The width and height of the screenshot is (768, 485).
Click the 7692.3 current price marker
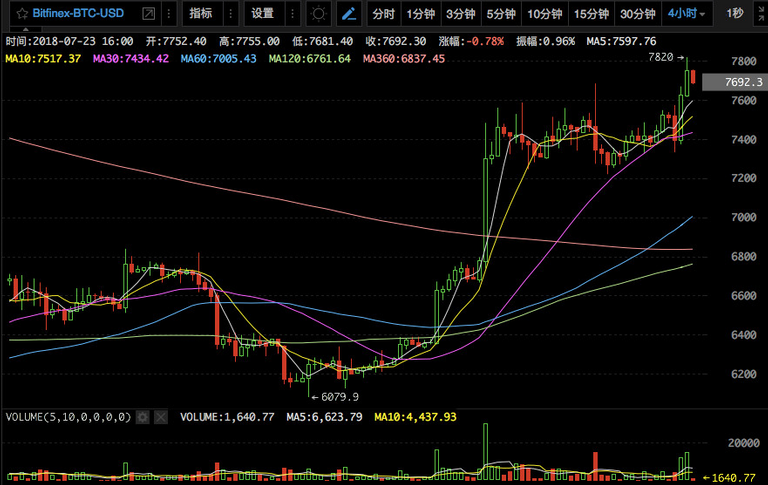[735, 82]
